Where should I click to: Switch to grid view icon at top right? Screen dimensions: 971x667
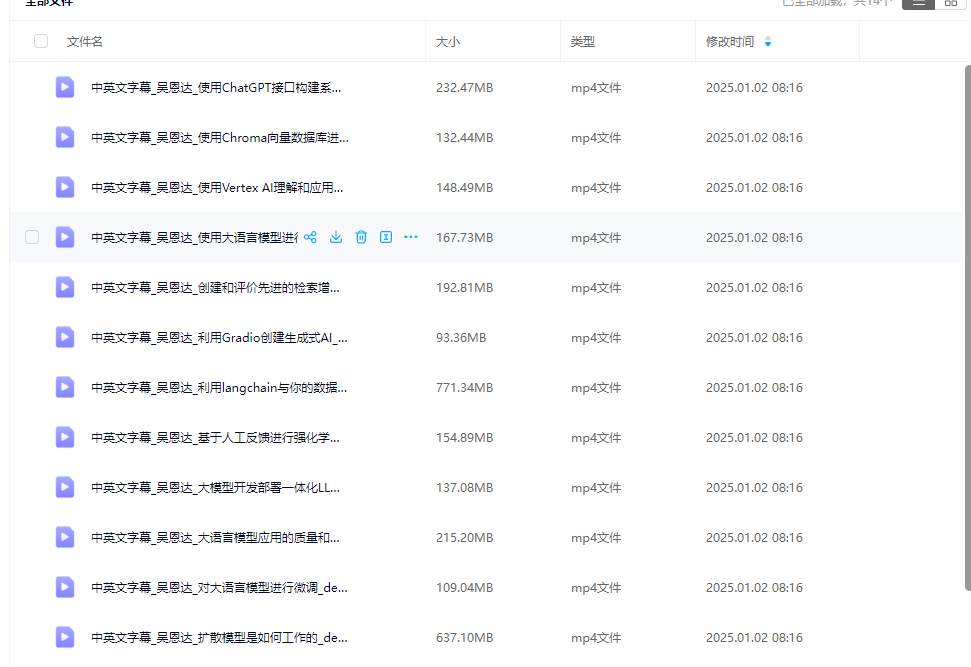click(x=951, y=3)
